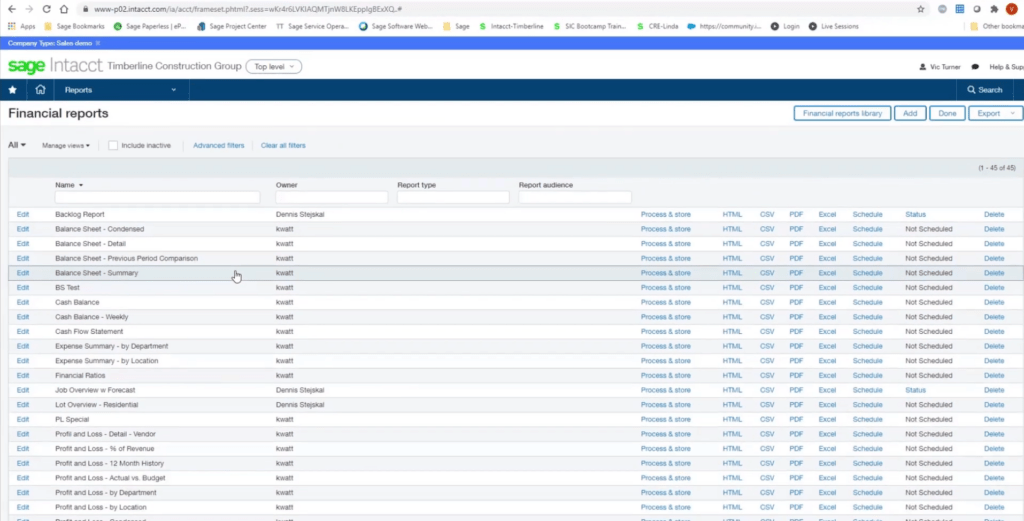Screen dimensions: 1024x521
Task: Click the Done button
Action: click(x=947, y=114)
